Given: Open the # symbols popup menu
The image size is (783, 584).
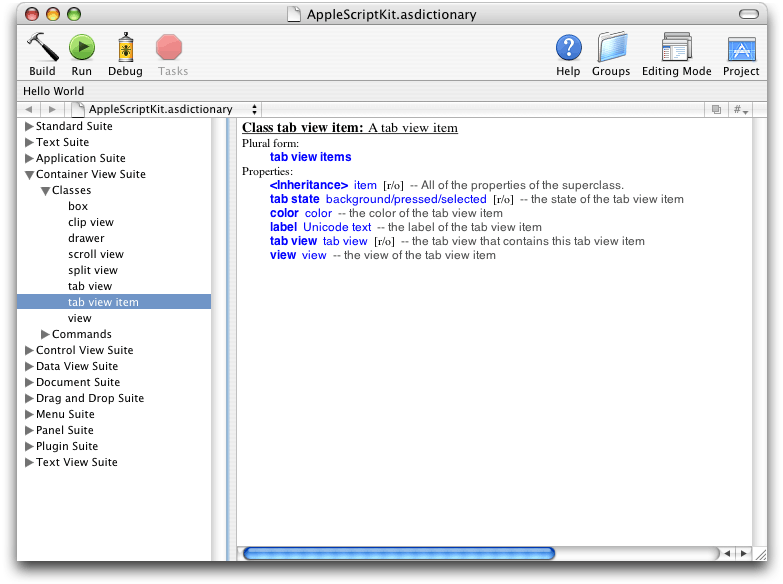Looking at the screenshot, I should coord(741,109).
